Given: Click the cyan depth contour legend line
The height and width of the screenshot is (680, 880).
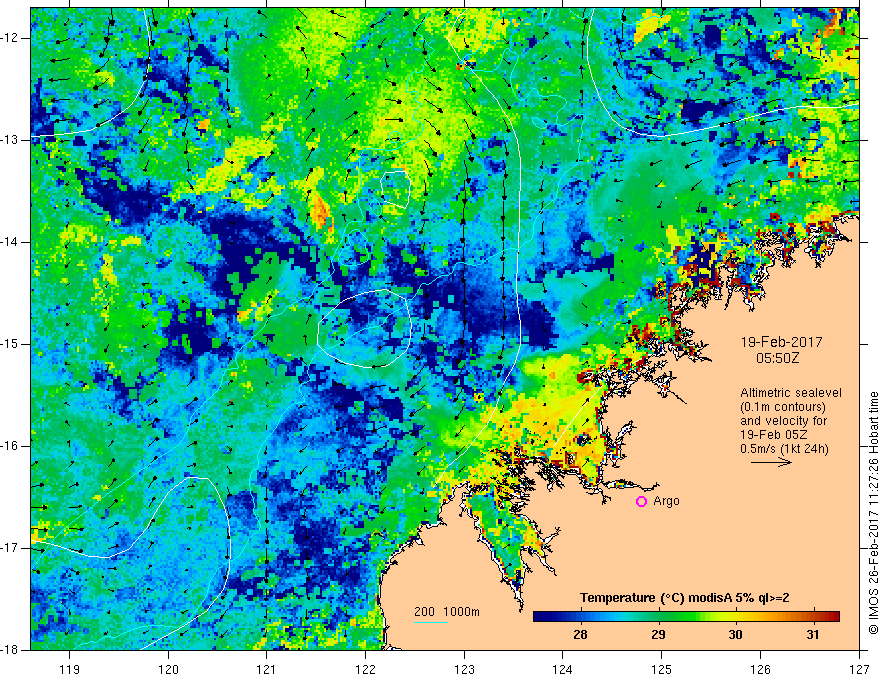Looking at the screenshot, I should tap(430, 622).
